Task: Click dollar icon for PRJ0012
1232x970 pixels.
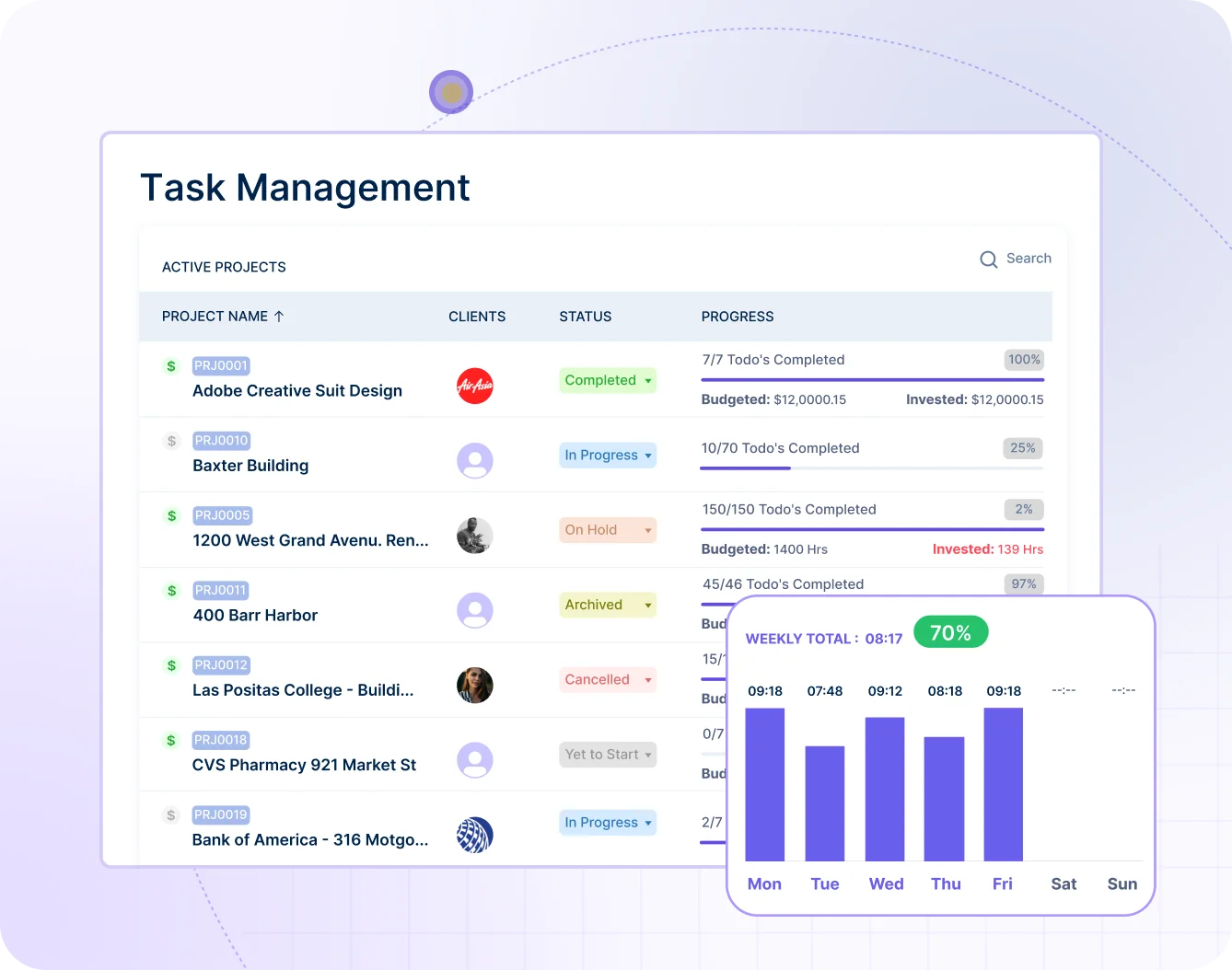Action: point(171,665)
